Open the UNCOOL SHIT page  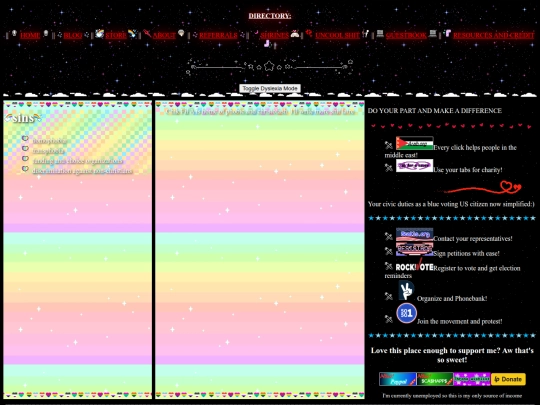pyautogui.click(x=337, y=35)
